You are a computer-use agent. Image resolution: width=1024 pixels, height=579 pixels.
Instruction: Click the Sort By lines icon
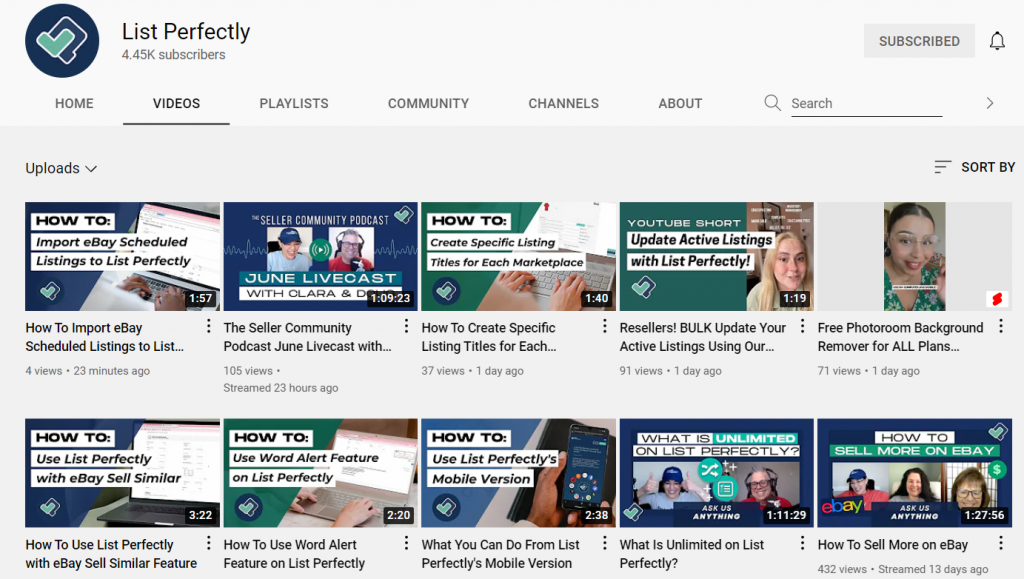coord(942,167)
